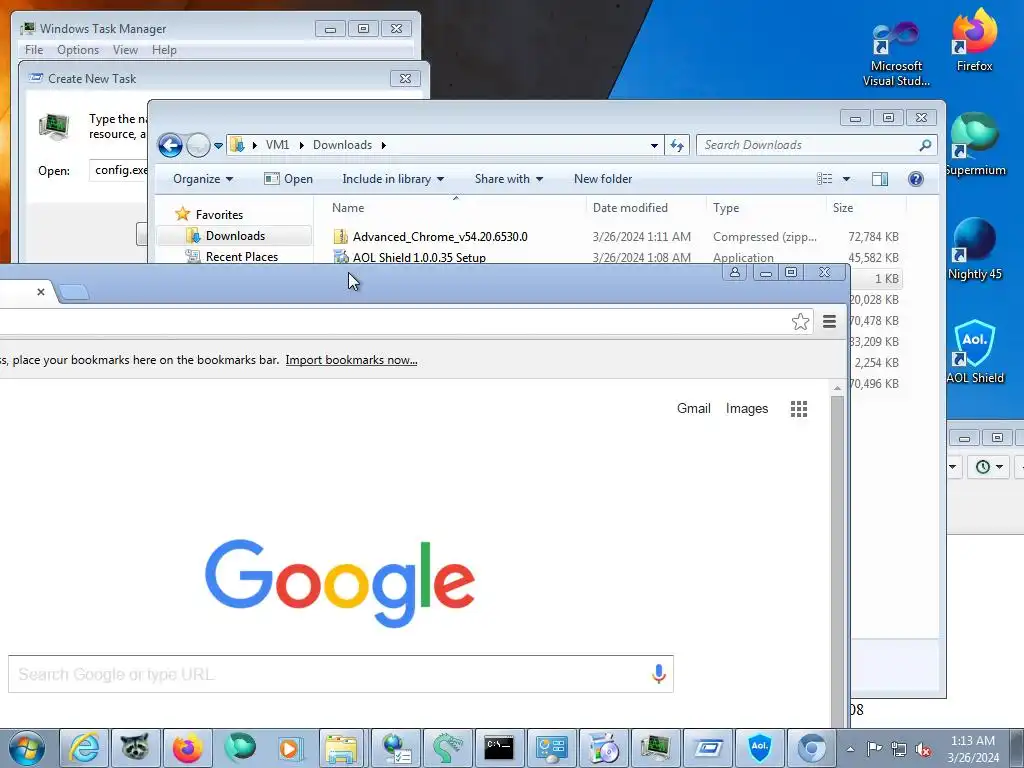Image resolution: width=1024 pixels, height=768 pixels.
Task: Open Explorer help question mark icon
Action: pos(916,179)
